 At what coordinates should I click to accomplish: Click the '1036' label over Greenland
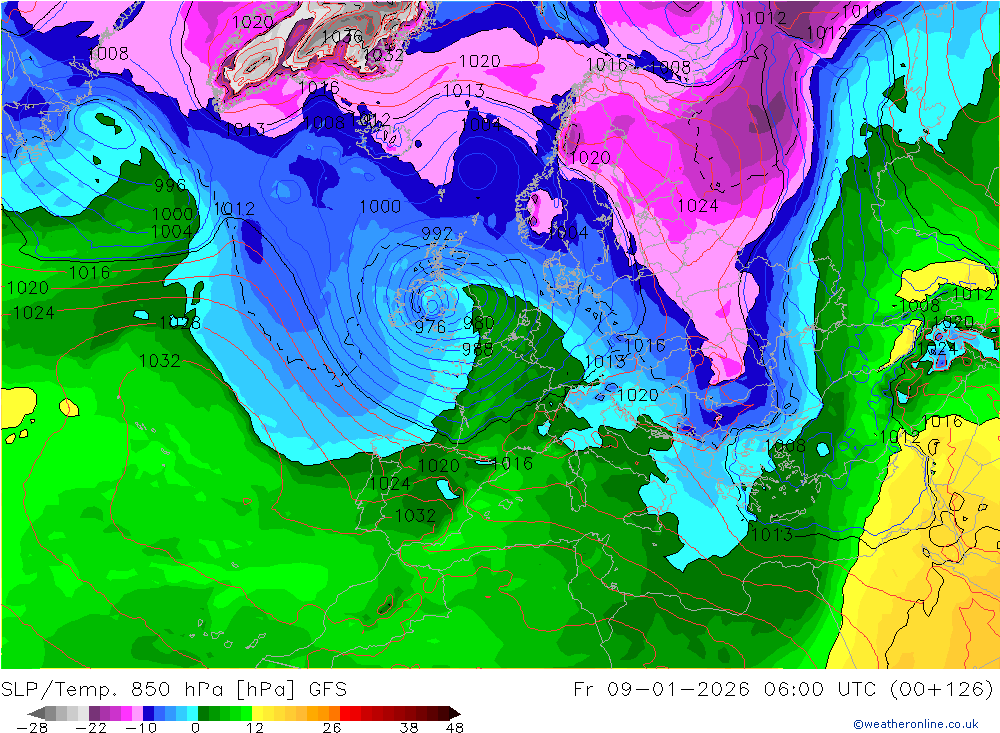click(x=342, y=36)
